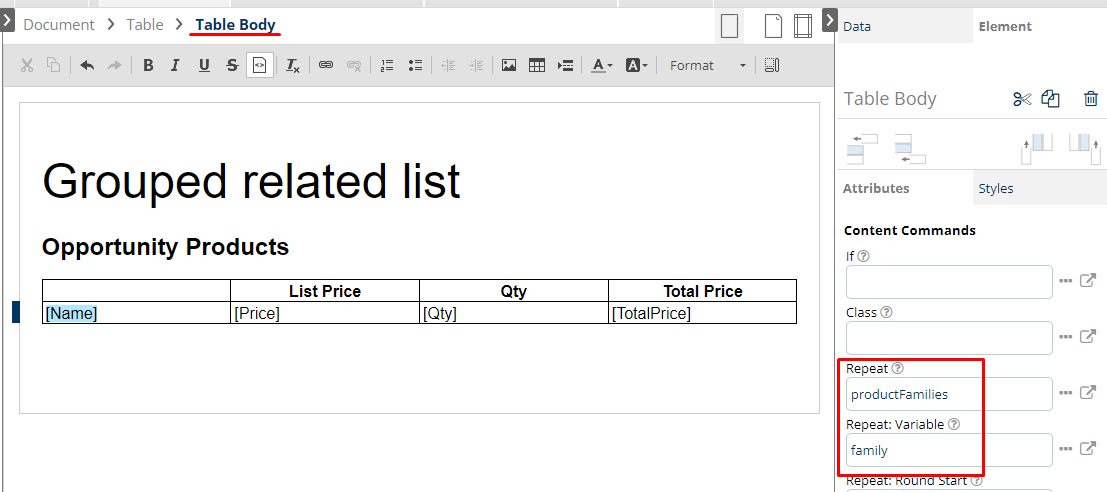Click the Insert Image icon in toolbar
1107x492 pixels.
[509, 65]
